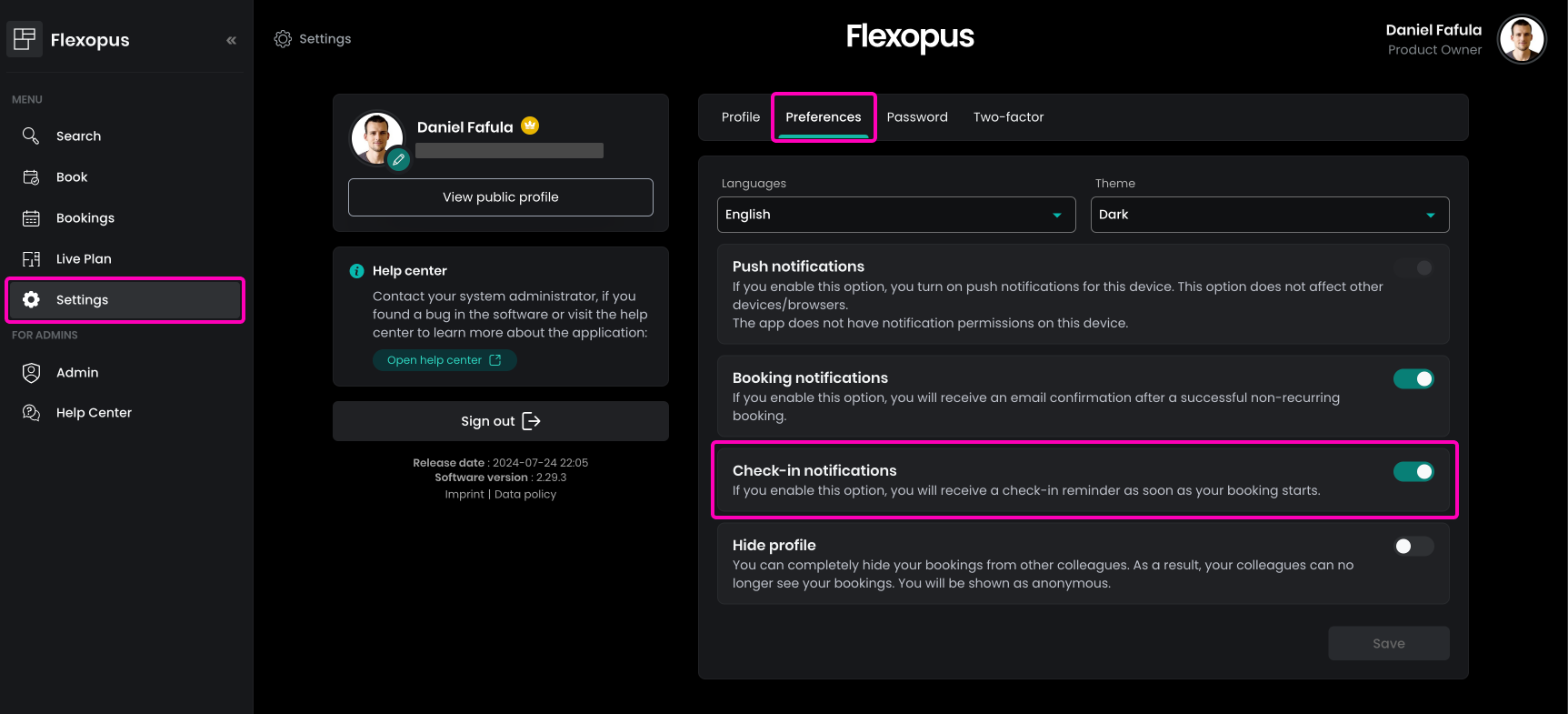This screenshot has height=714, width=1568.
Task: Collapse sidebar with double-chevron icon
Action: (x=231, y=40)
